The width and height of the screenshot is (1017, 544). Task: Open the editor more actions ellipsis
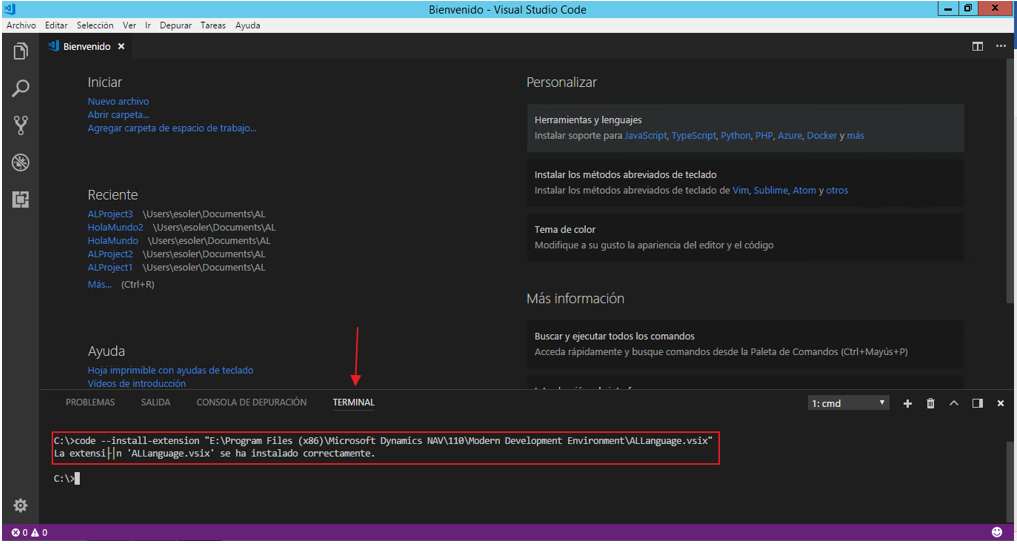(x=1000, y=47)
